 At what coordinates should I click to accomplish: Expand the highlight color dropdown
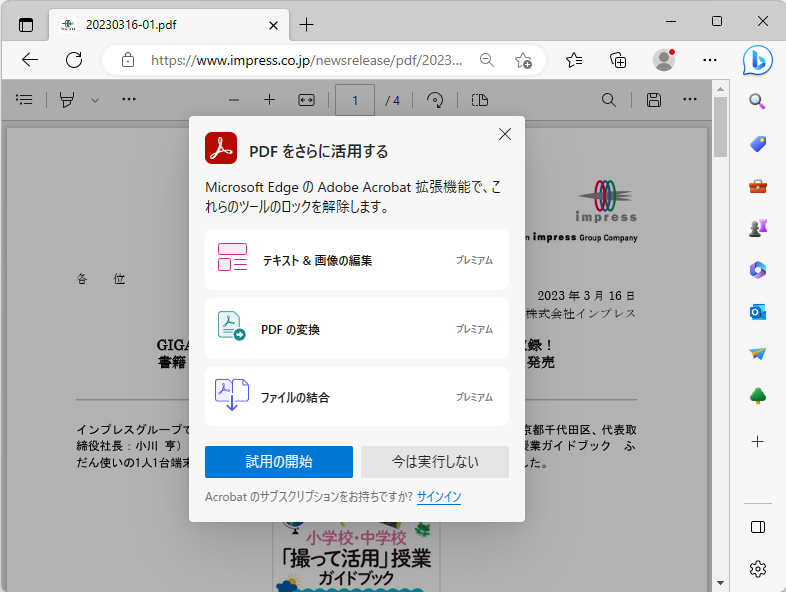[95, 100]
